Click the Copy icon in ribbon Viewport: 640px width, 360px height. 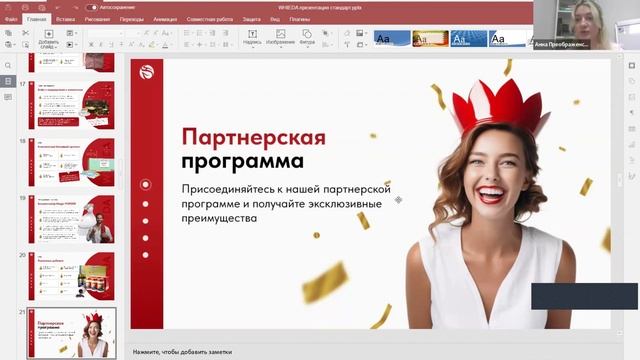click(9, 33)
